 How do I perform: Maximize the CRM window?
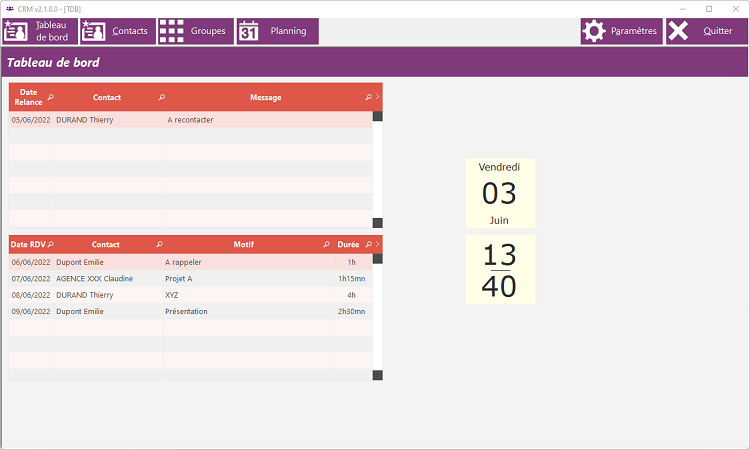pyautogui.click(x=709, y=9)
